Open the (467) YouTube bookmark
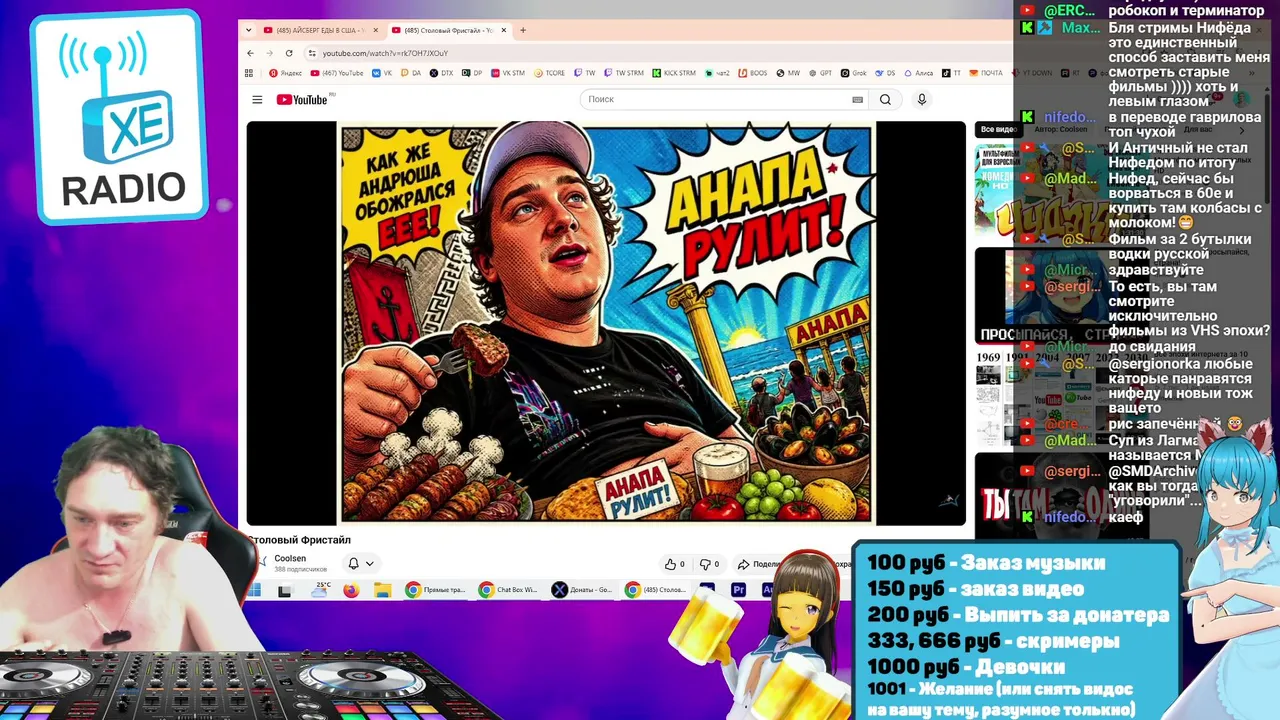The height and width of the screenshot is (720, 1280). [x=337, y=73]
